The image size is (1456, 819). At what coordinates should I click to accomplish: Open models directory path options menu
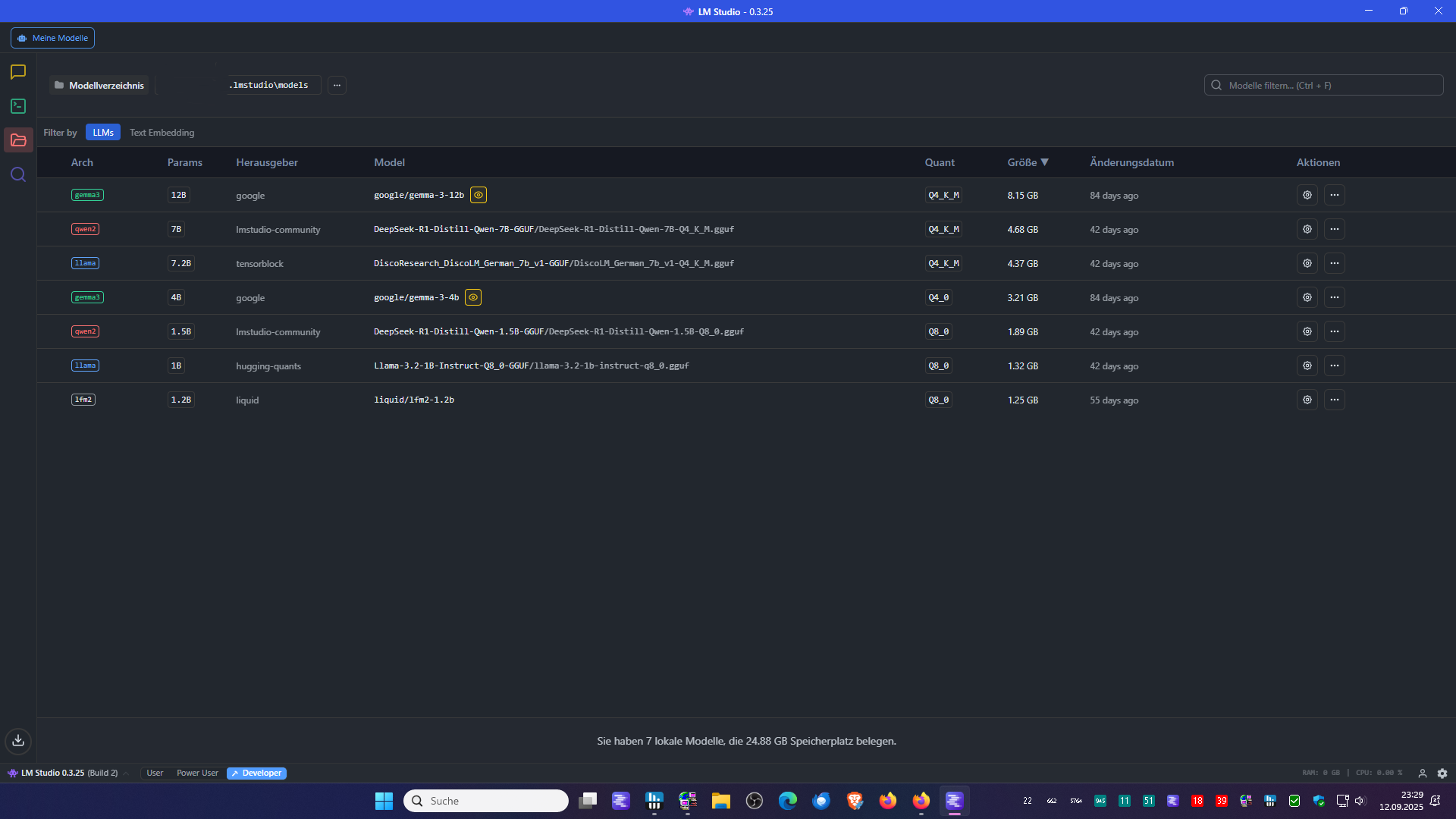pyautogui.click(x=337, y=85)
